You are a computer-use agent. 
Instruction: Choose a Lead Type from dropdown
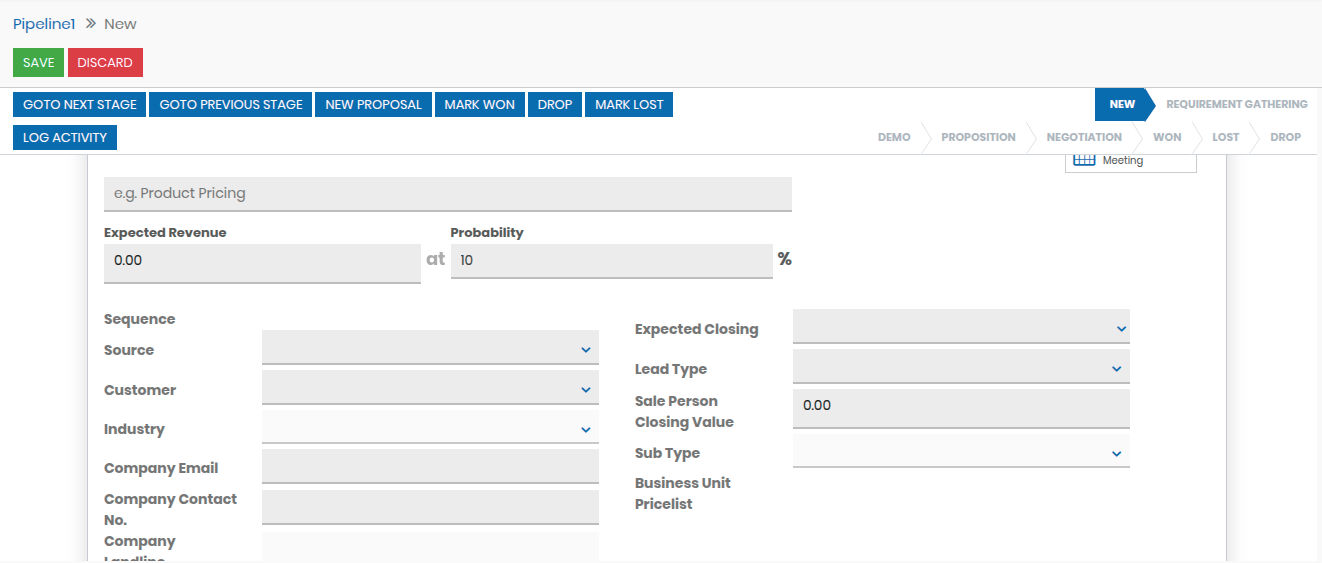click(960, 368)
